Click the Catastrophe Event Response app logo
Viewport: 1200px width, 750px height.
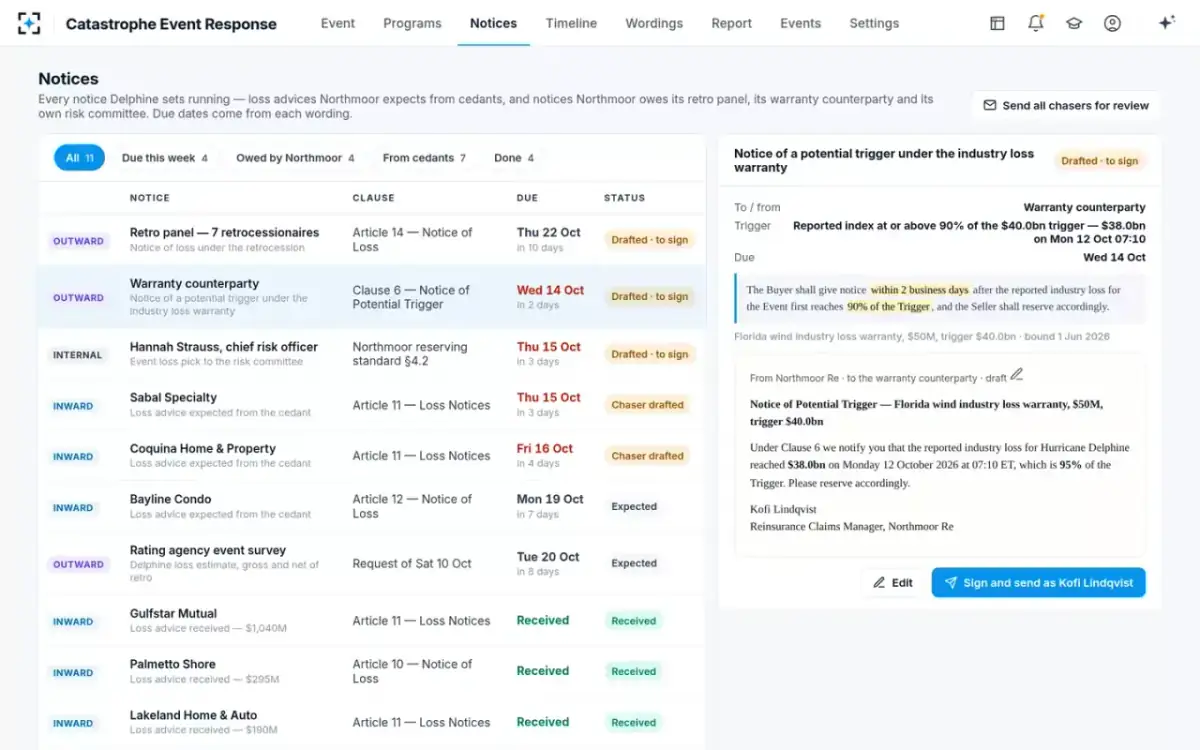29,23
